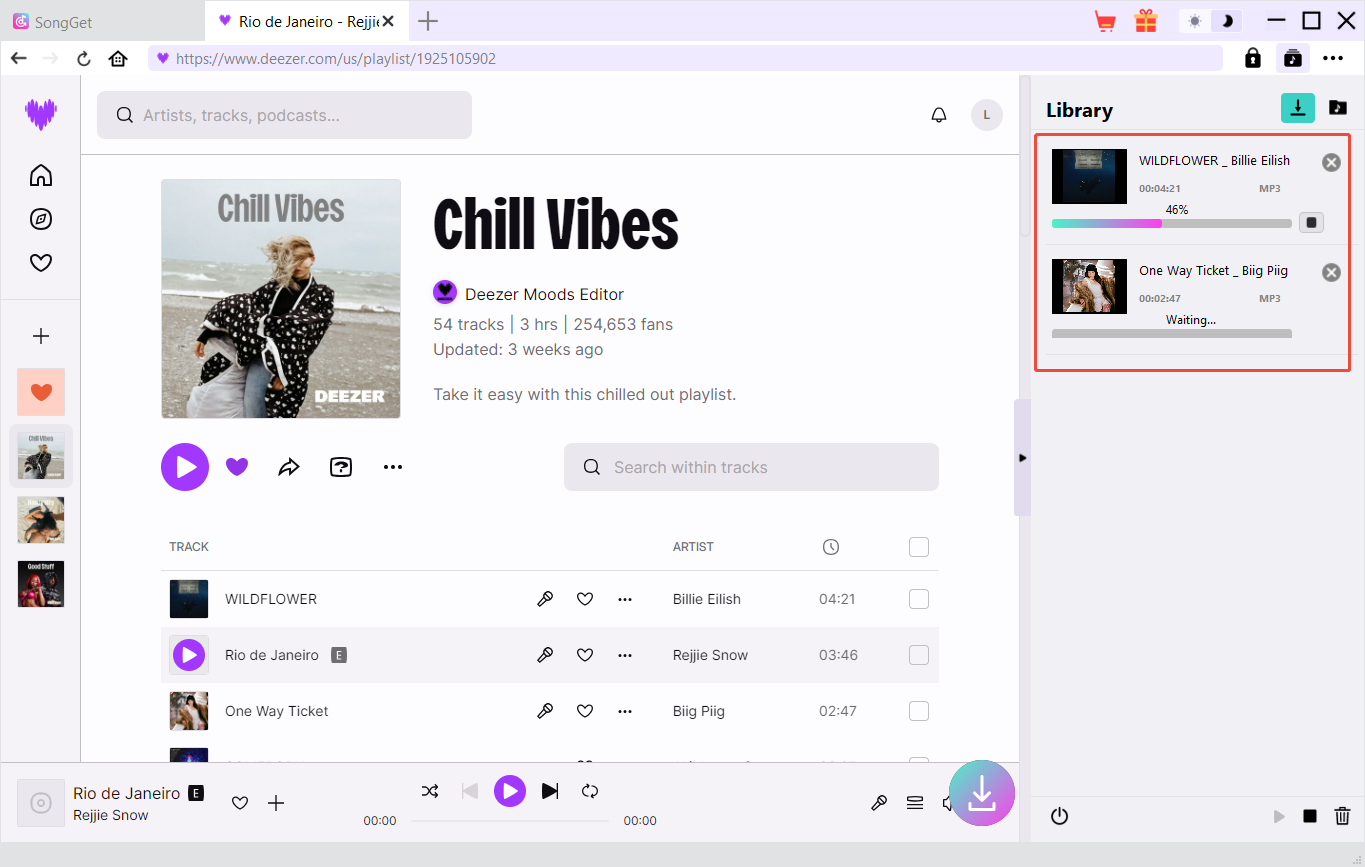The height and width of the screenshot is (867, 1365).
Task: Check the WILDFLOWER track checkbox
Action: pyautogui.click(x=918, y=599)
